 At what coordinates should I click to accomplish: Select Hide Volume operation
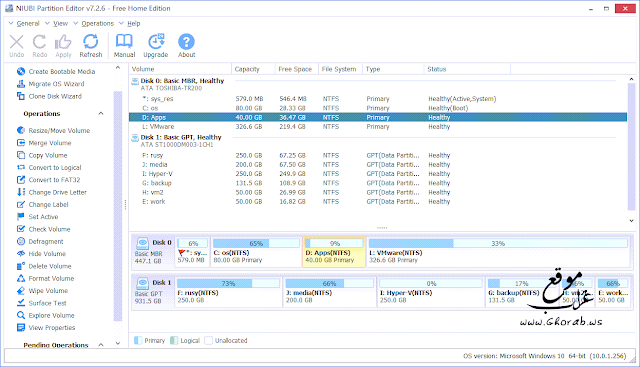41,254
